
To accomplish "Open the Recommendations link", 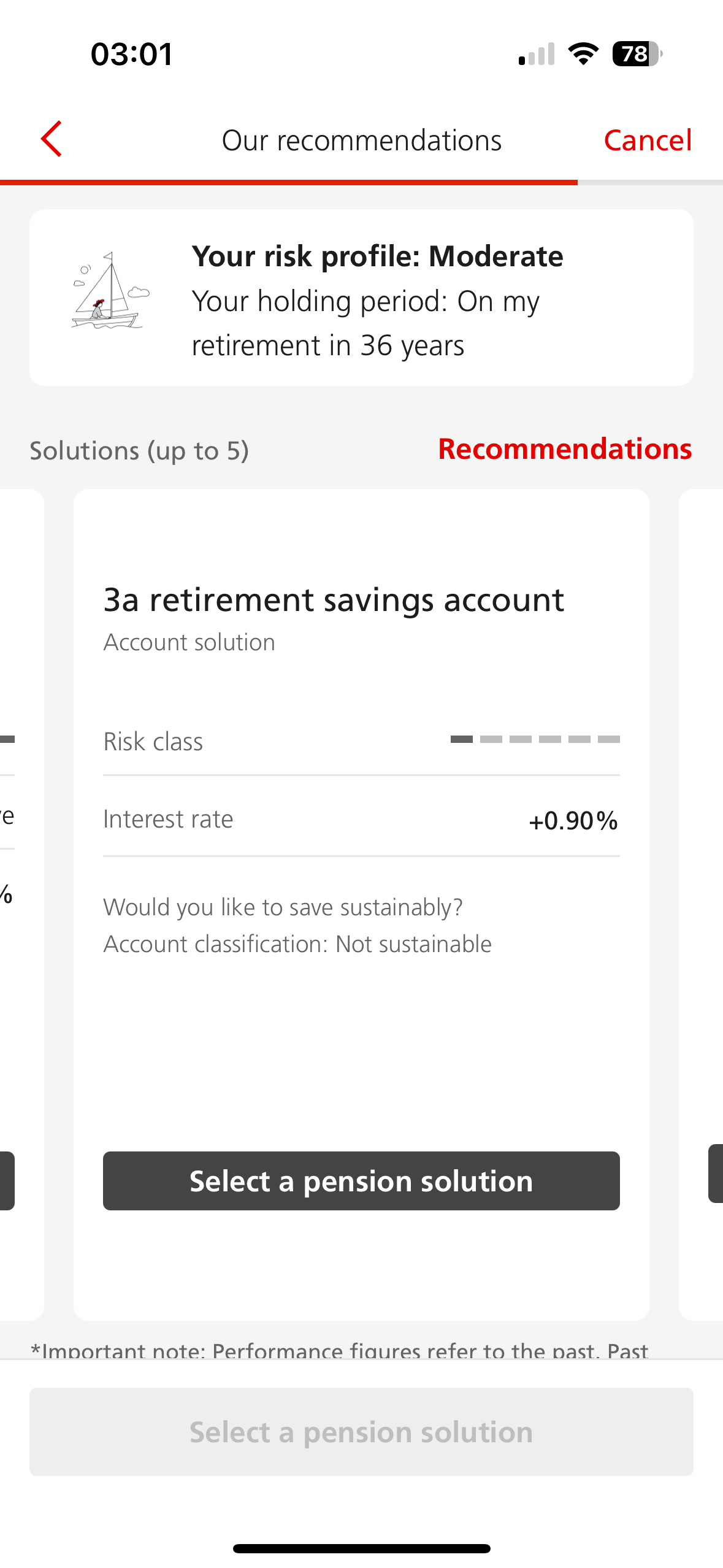I will click(565, 449).
